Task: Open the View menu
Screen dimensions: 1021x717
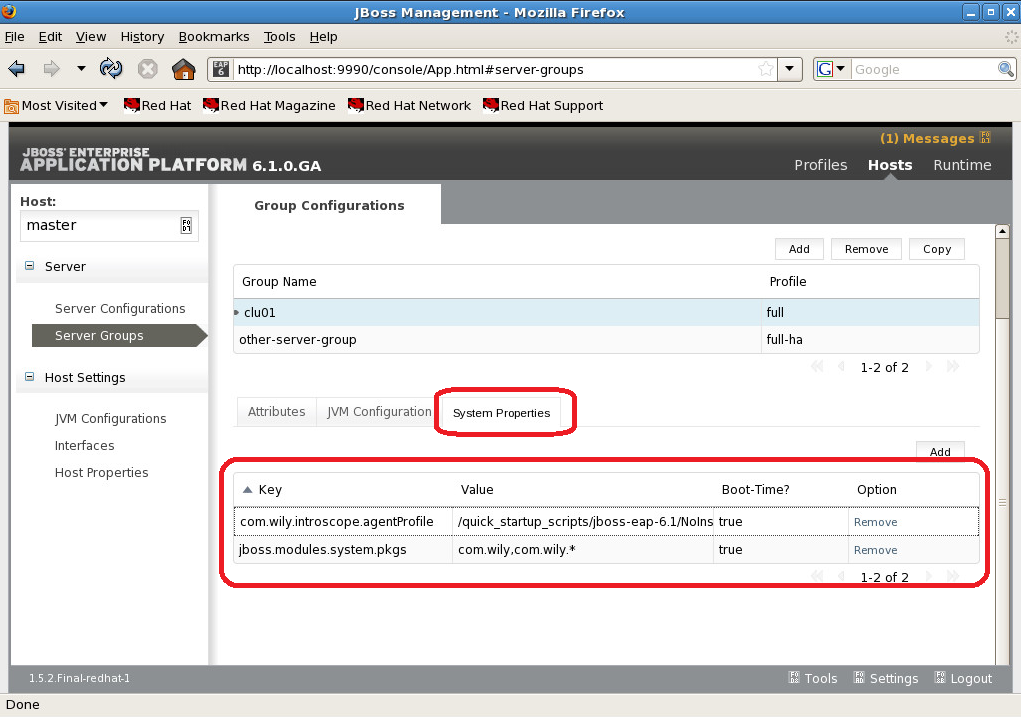Action: point(91,36)
